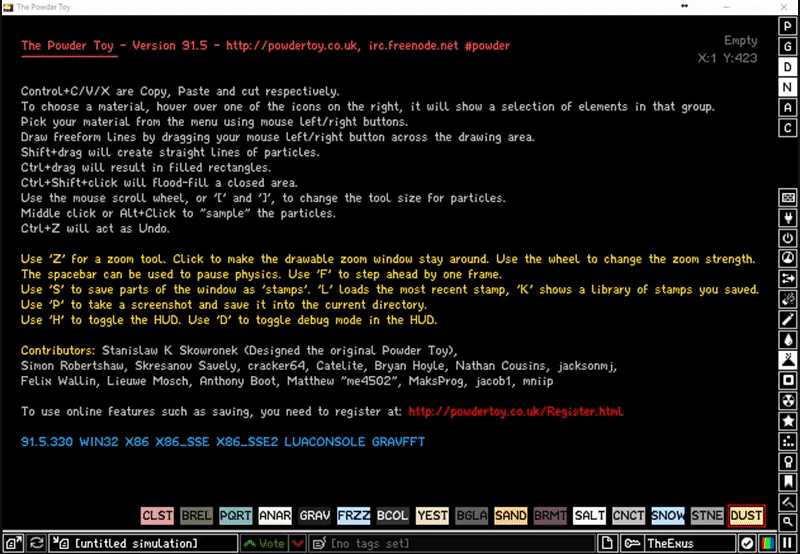Select the DUST element

tap(746, 516)
